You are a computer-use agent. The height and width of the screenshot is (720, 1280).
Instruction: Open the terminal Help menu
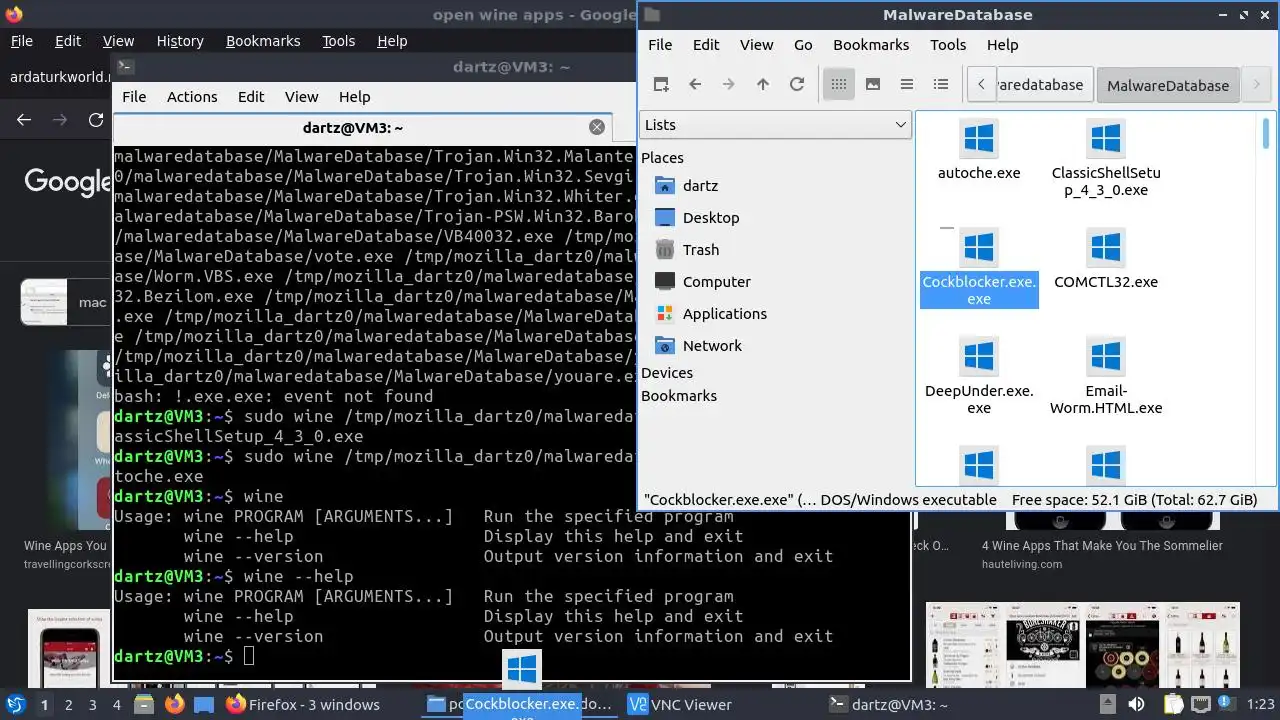354,97
